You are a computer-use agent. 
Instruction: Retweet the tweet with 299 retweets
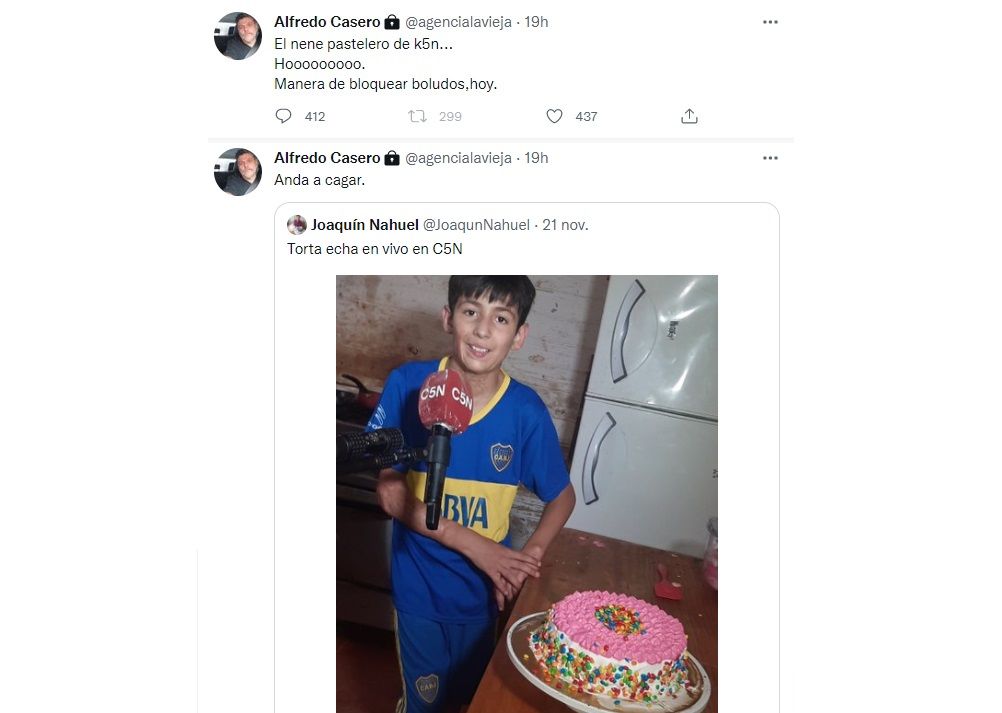(417, 116)
